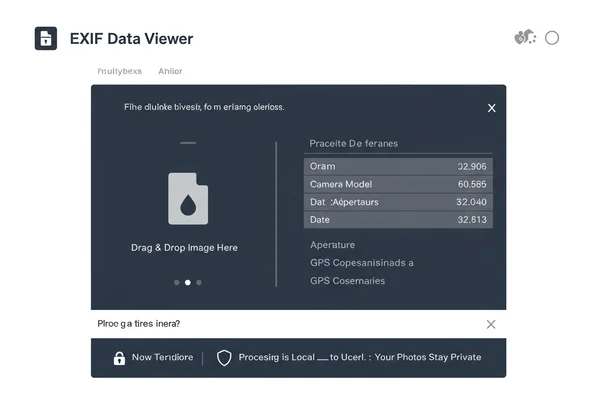The height and width of the screenshot is (420, 600).
Task: Close the dark panel with the X
Action: click(x=491, y=108)
